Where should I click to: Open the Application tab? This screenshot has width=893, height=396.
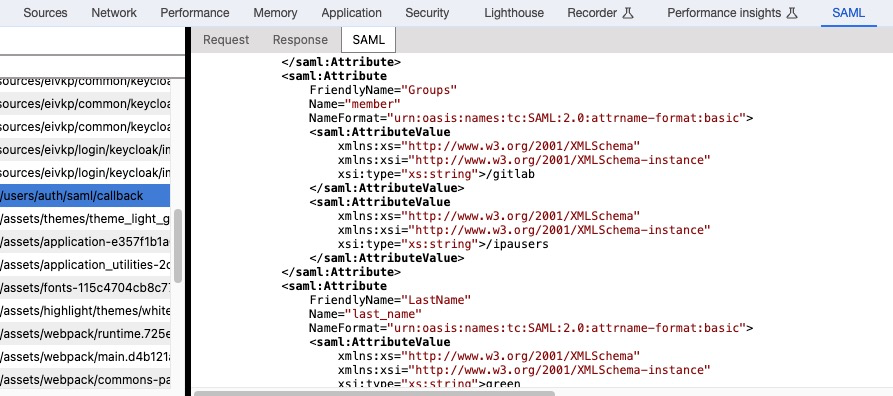(x=351, y=13)
